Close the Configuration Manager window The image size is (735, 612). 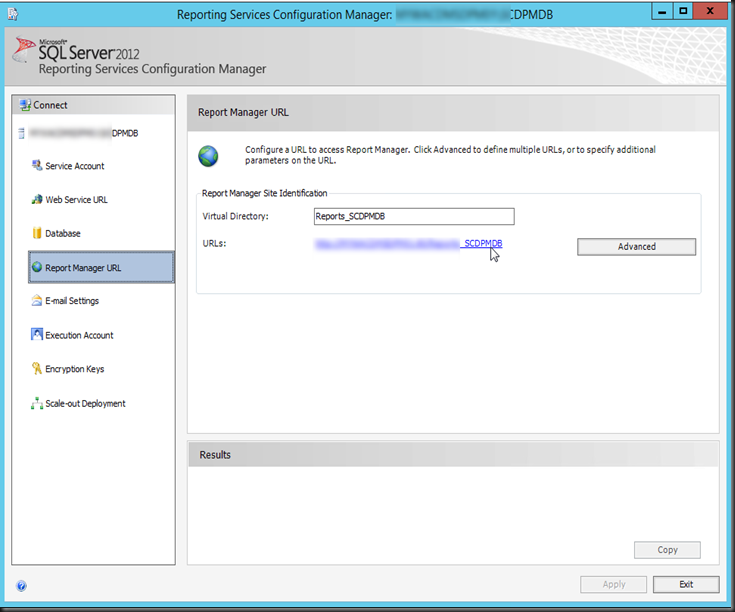(710, 11)
